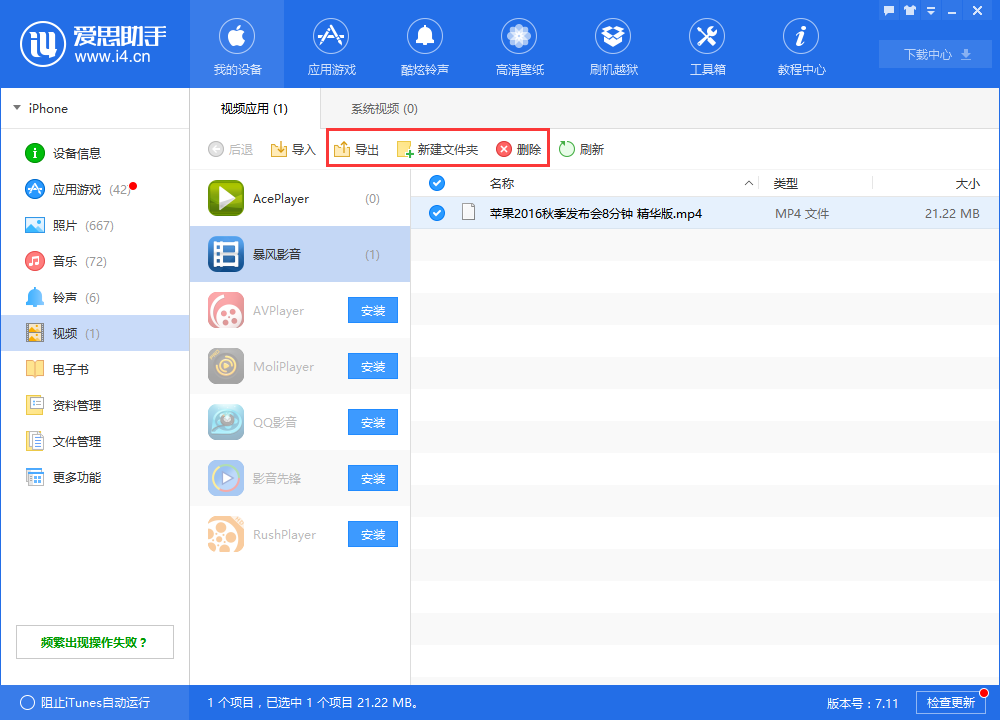Select 资料管理 in the sidebar
The width and height of the screenshot is (1000, 720).
96,405
